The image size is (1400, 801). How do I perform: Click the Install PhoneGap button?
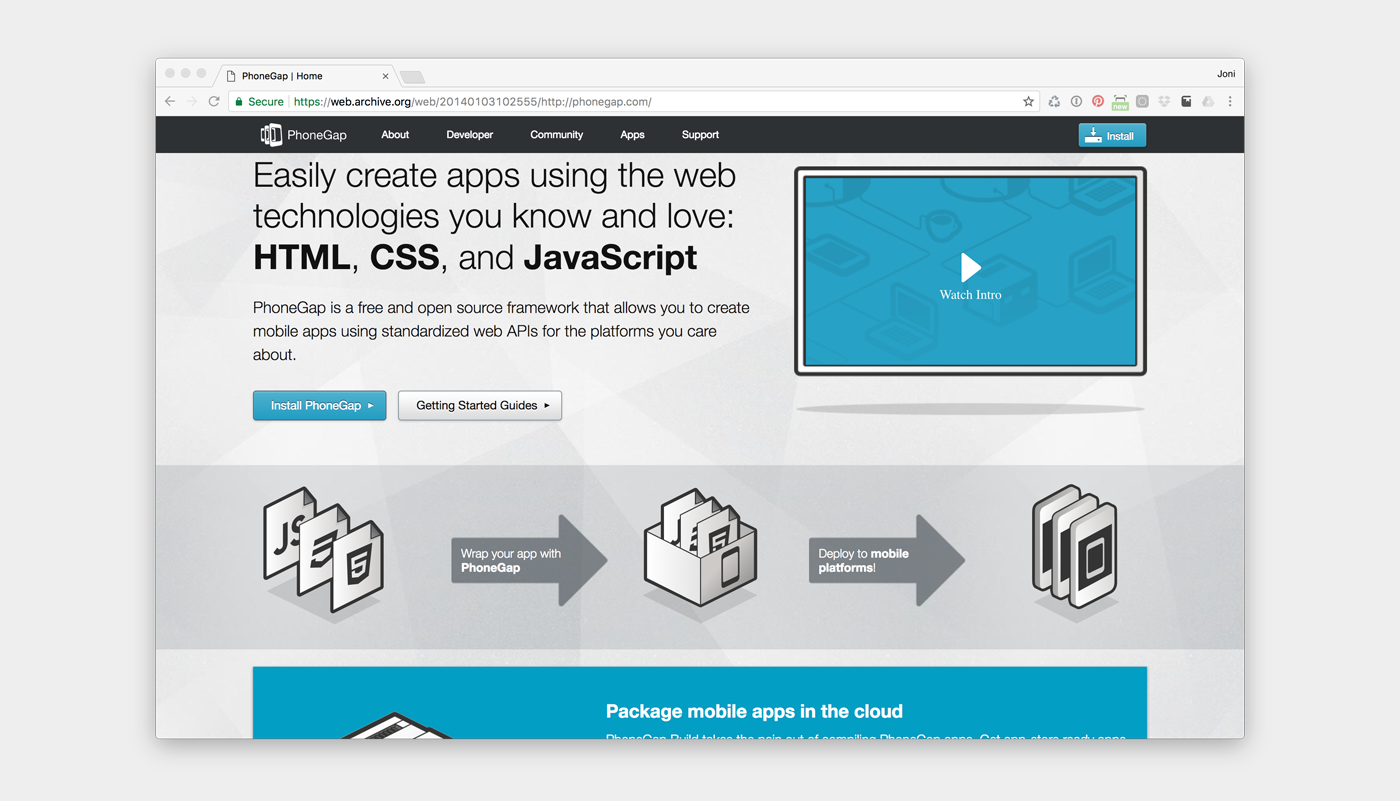320,405
